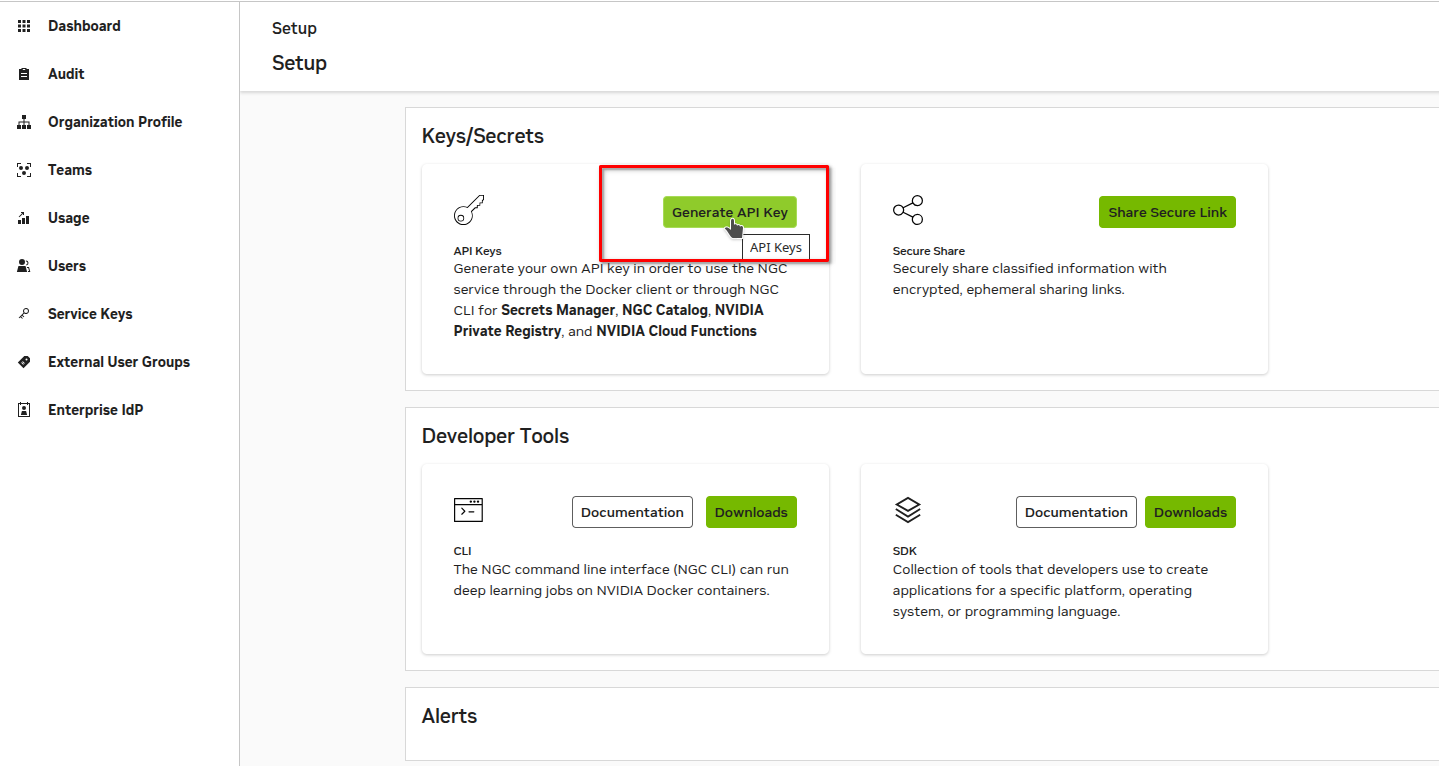Click the bold Secrets Manager text

(x=560, y=310)
